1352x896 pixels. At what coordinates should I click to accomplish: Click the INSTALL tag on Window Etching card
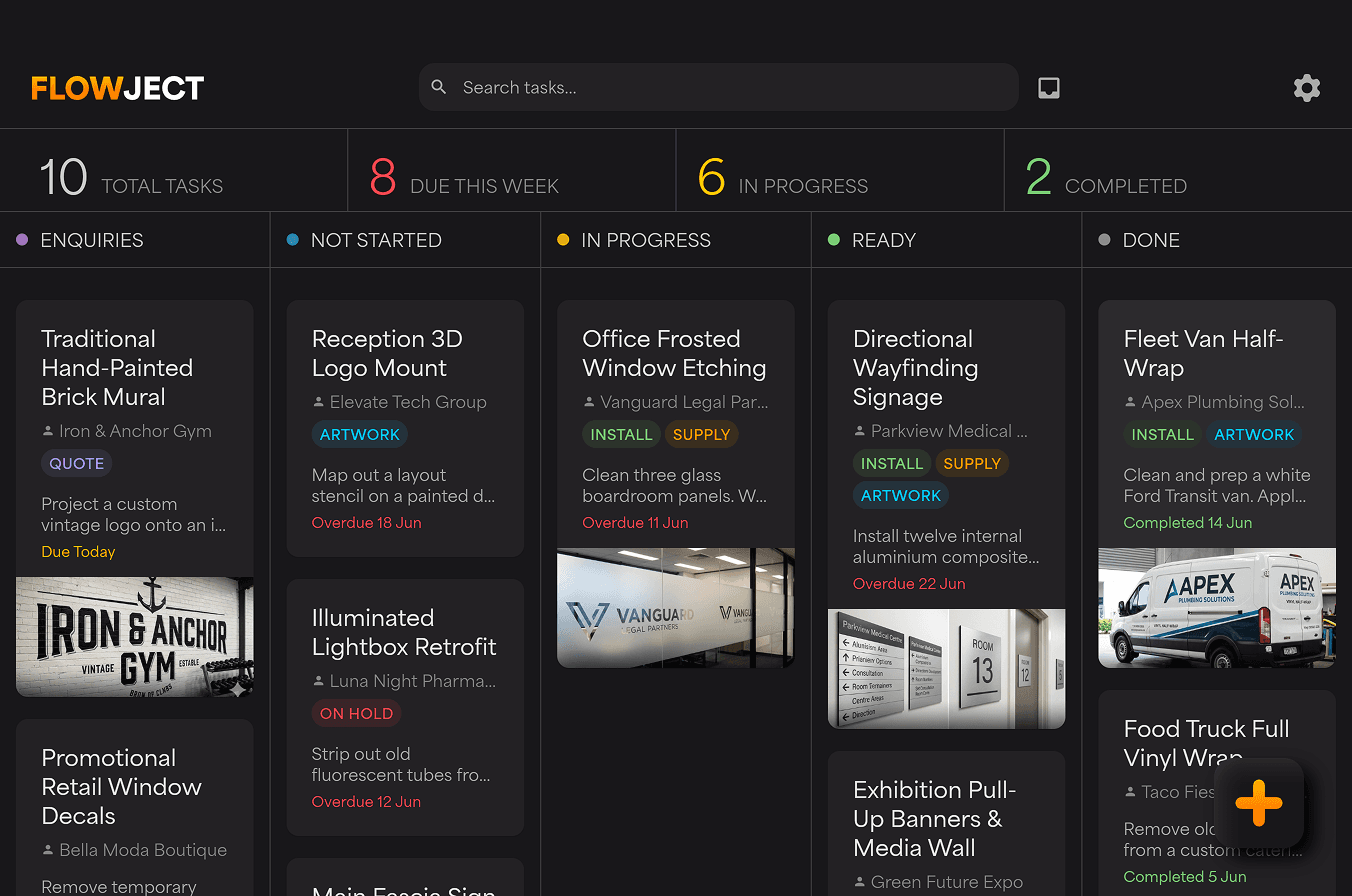click(x=622, y=434)
